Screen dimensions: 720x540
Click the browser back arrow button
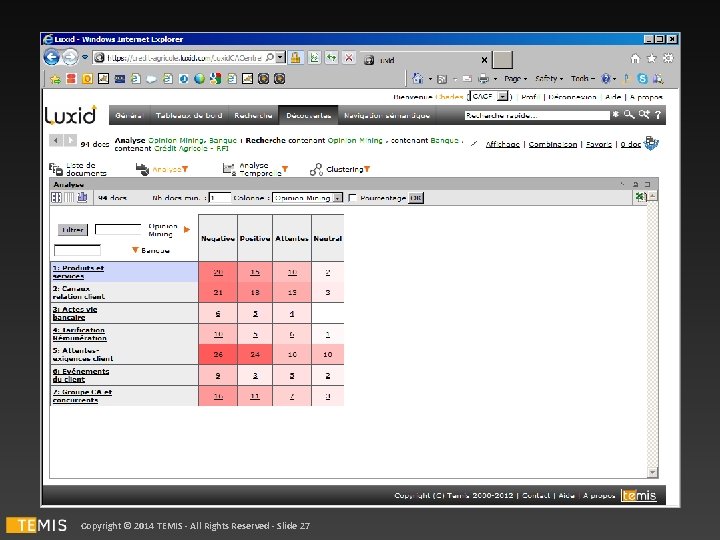point(52,58)
